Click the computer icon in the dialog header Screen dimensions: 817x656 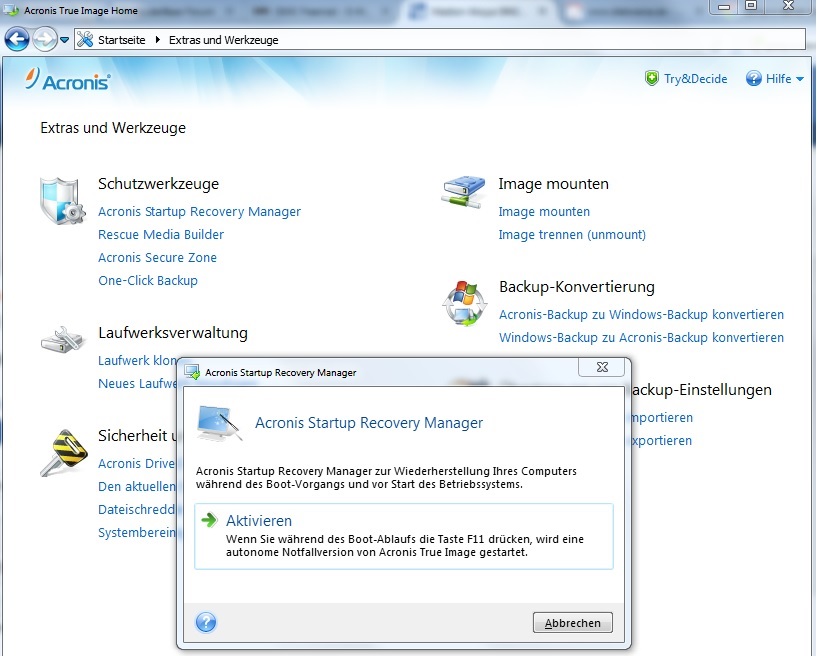(219, 423)
